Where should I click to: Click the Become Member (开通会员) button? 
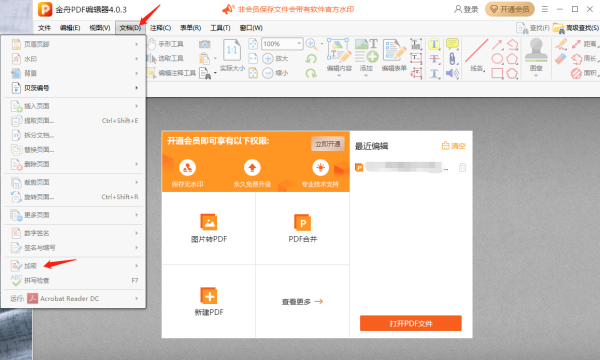pos(509,9)
